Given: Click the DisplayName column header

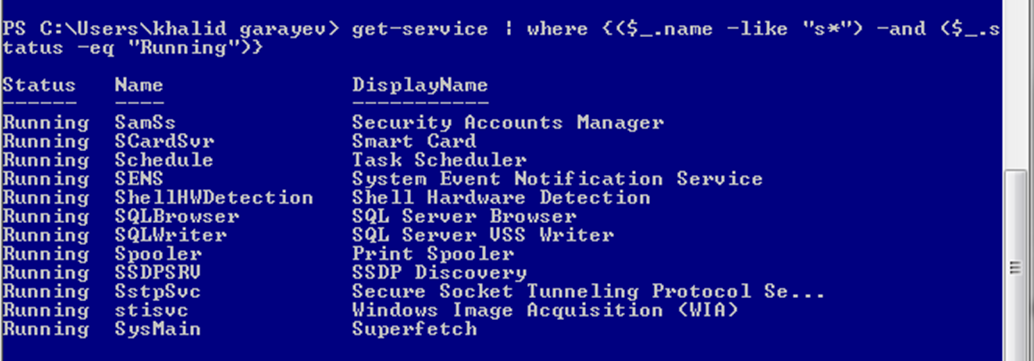Looking at the screenshot, I should [x=420, y=85].
